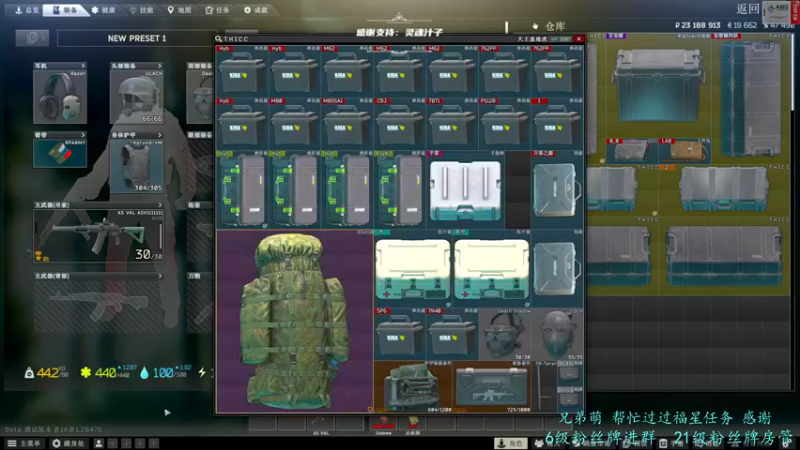
Task: Select the AS VAL rifle in sling slot
Action: point(98,236)
